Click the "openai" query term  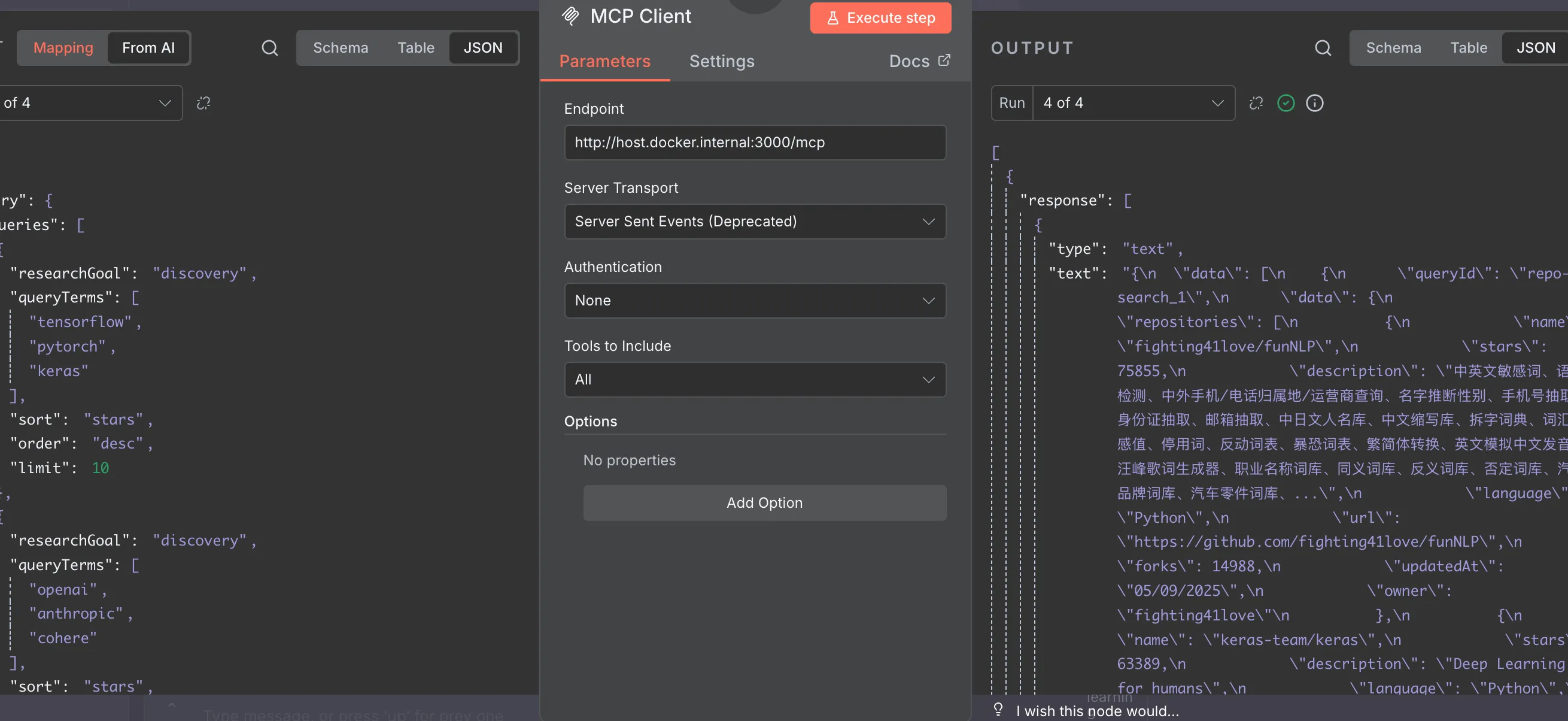pyautogui.click(x=63, y=589)
